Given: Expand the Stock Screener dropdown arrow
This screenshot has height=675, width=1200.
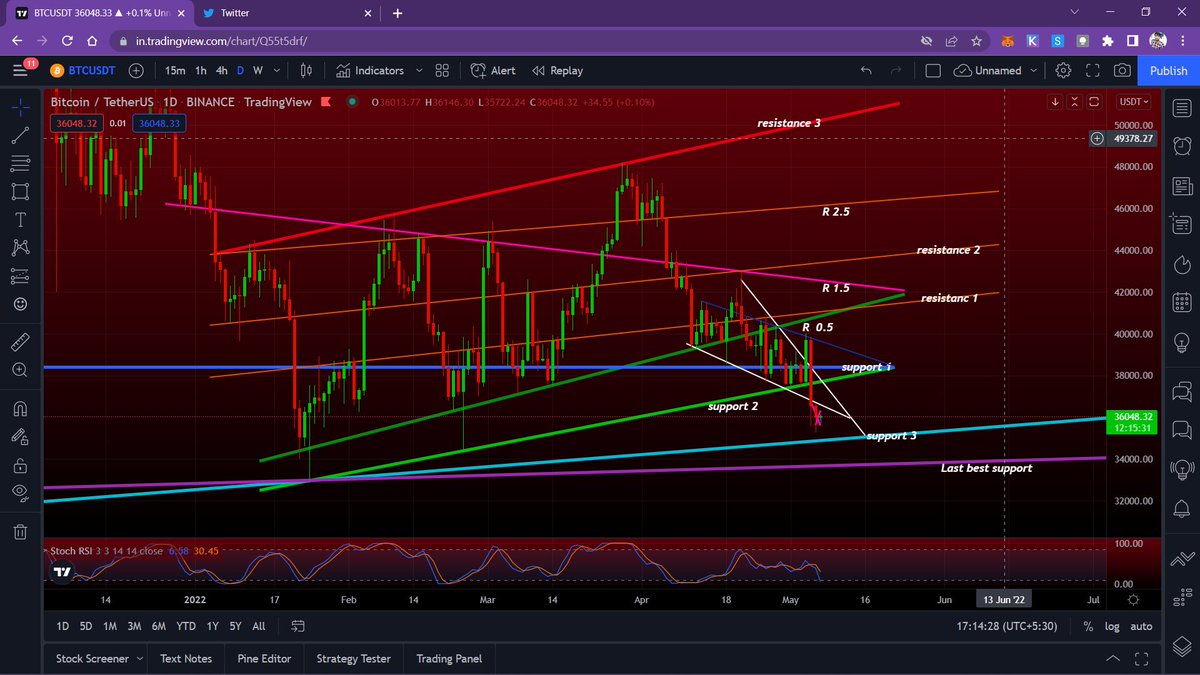Looking at the screenshot, I should click(138, 658).
